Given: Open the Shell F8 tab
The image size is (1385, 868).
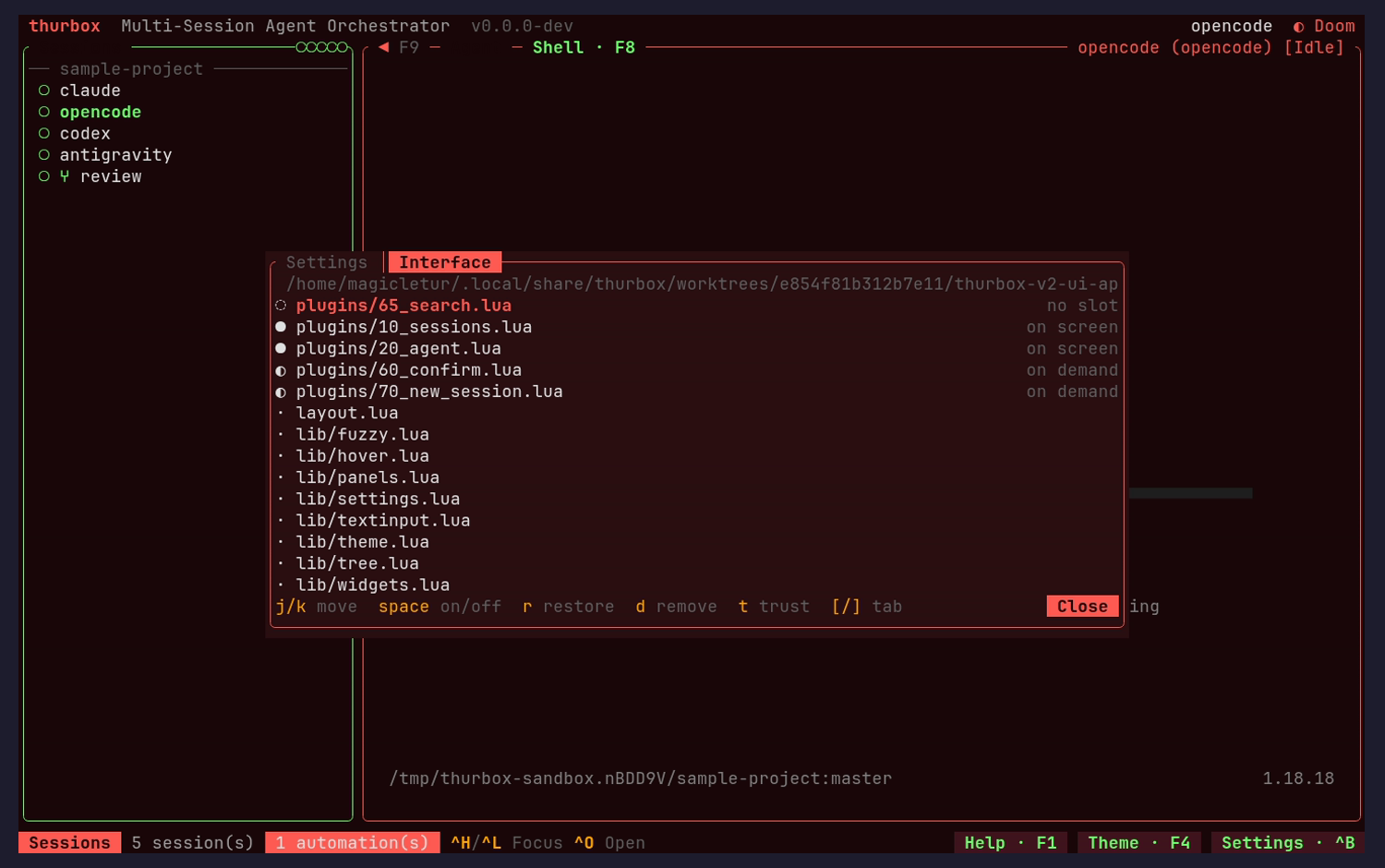Looking at the screenshot, I should [584, 47].
